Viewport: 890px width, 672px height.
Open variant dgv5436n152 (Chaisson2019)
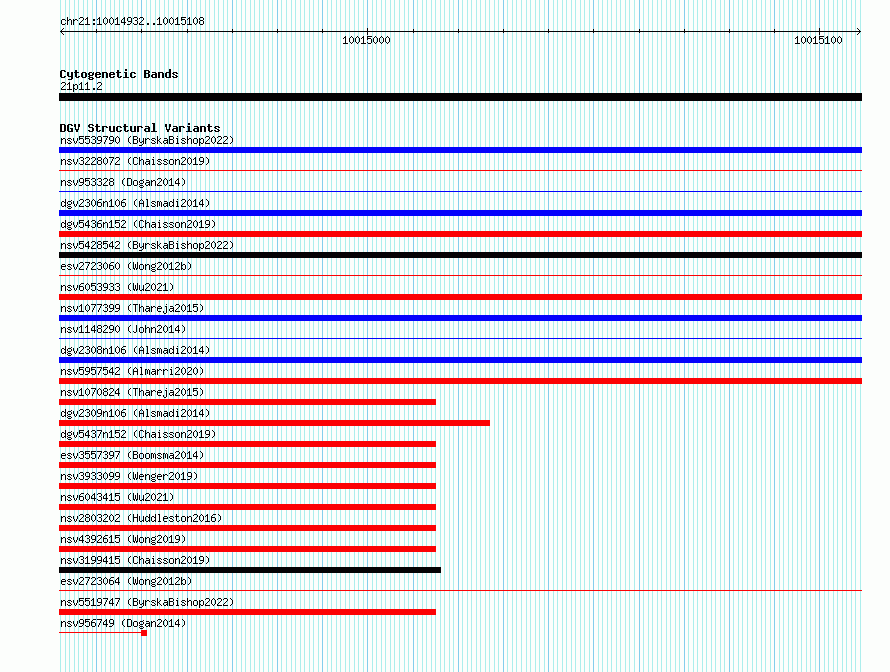(x=138, y=224)
